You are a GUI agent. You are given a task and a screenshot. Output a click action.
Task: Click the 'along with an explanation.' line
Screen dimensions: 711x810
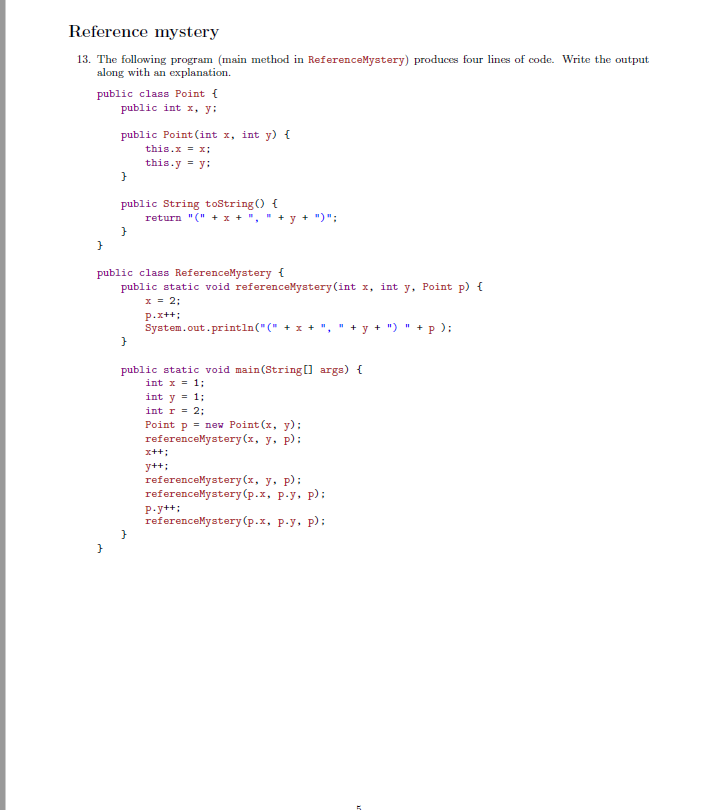click(164, 73)
